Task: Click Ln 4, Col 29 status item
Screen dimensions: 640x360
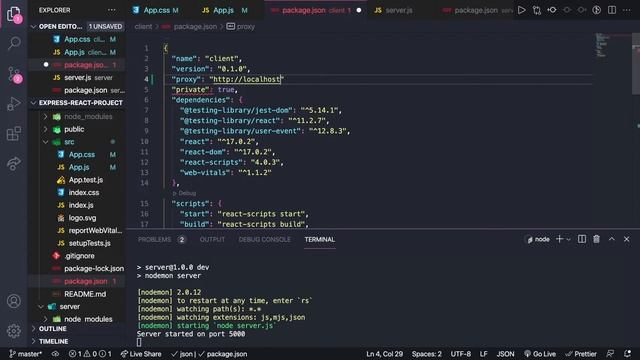Action: pos(384,354)
